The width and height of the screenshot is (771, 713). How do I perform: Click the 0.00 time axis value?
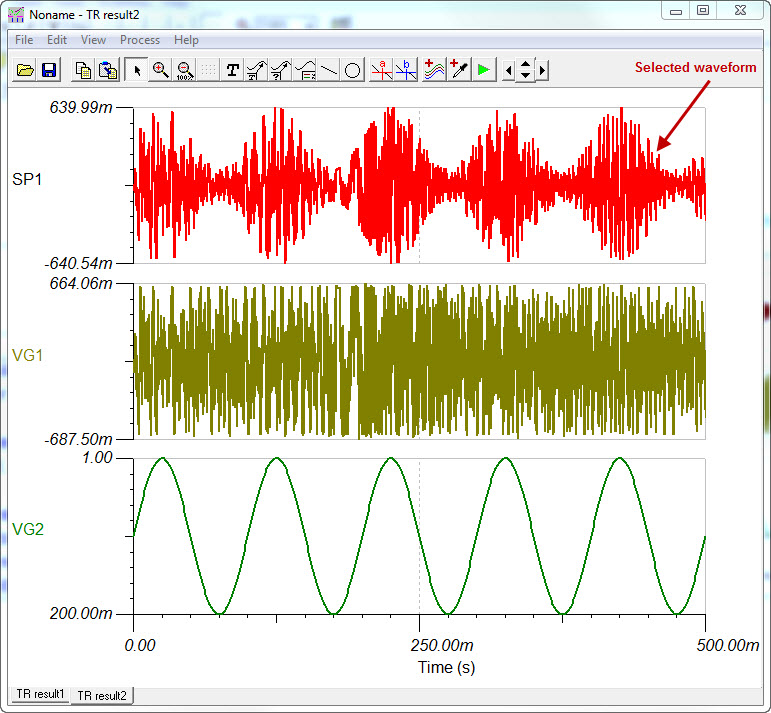pos(140,645)
